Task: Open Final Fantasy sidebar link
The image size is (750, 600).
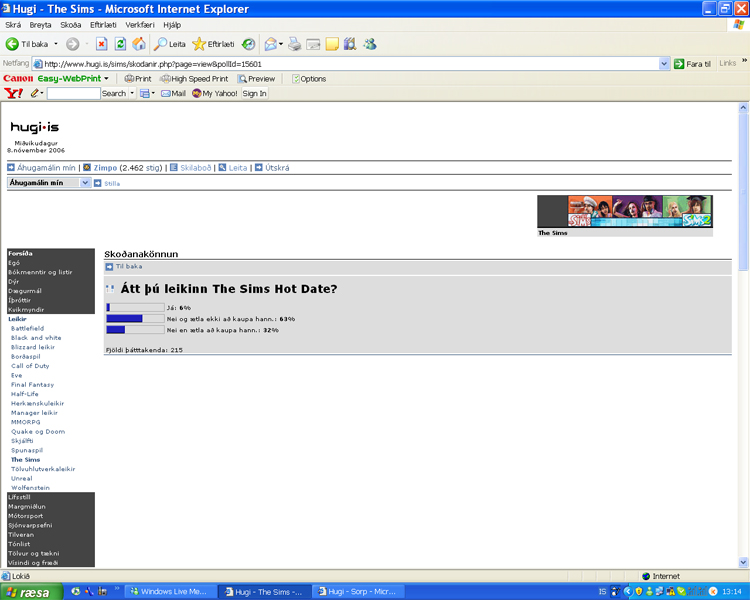Action: [33, 385]
